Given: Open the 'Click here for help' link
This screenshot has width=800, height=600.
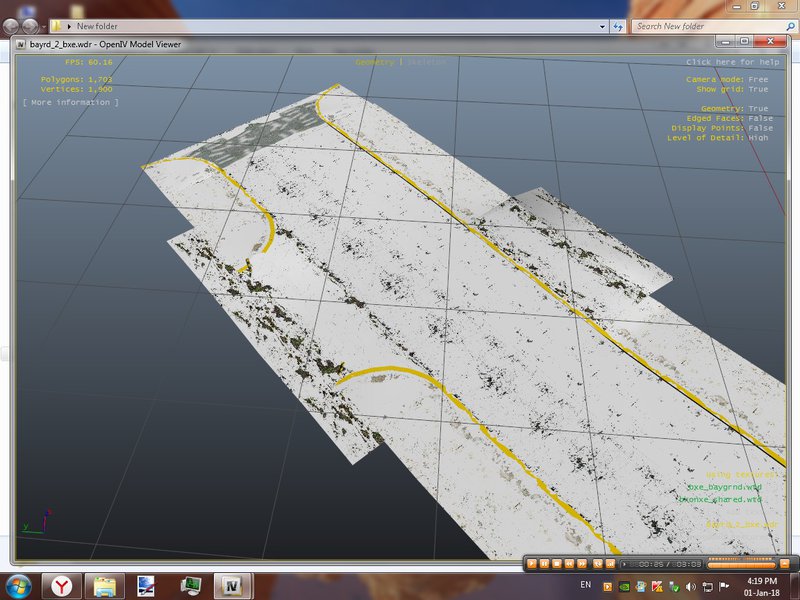Looking at the screenshot, I should (733, 62).
